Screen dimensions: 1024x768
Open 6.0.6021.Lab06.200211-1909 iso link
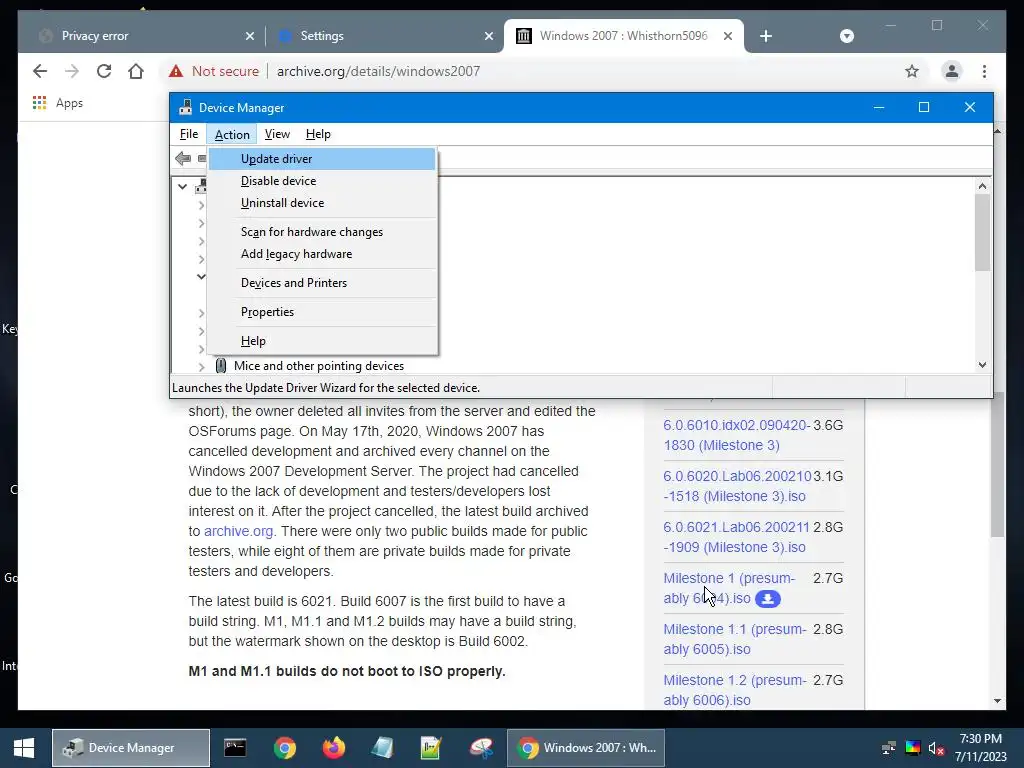point(737,537)
